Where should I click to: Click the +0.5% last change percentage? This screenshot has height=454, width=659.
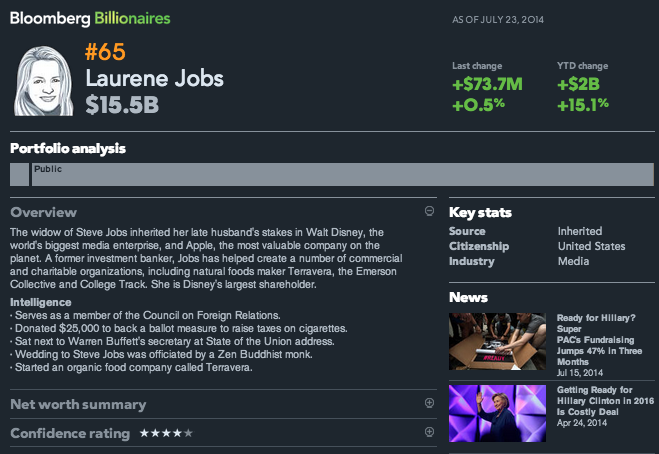point(478,105)
